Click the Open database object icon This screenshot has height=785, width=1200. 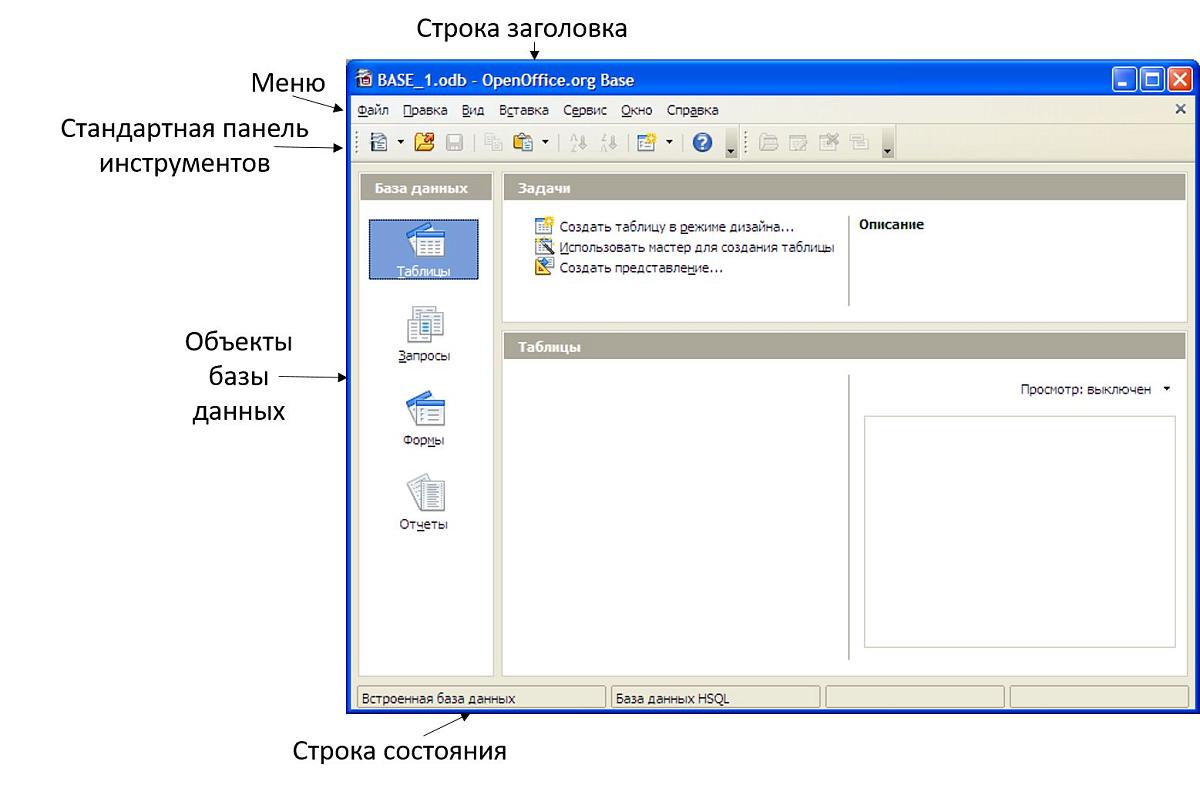[768, 143]
